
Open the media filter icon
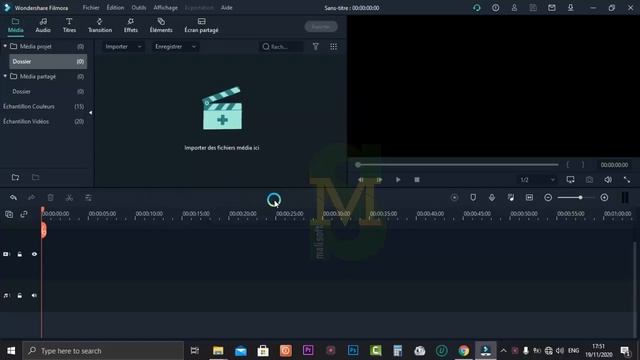(x=316, y=47)
